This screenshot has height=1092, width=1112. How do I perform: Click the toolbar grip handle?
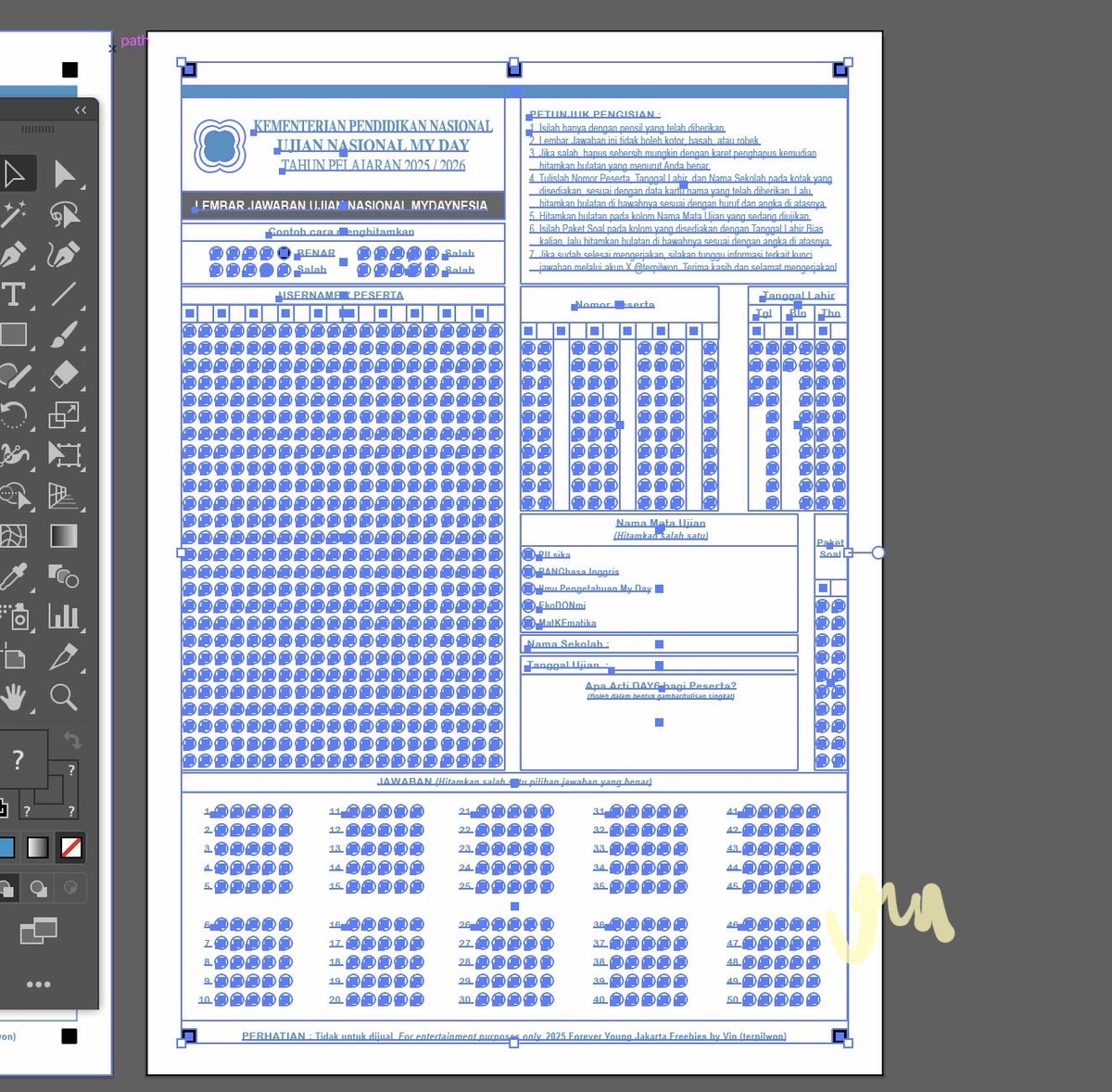38,130
